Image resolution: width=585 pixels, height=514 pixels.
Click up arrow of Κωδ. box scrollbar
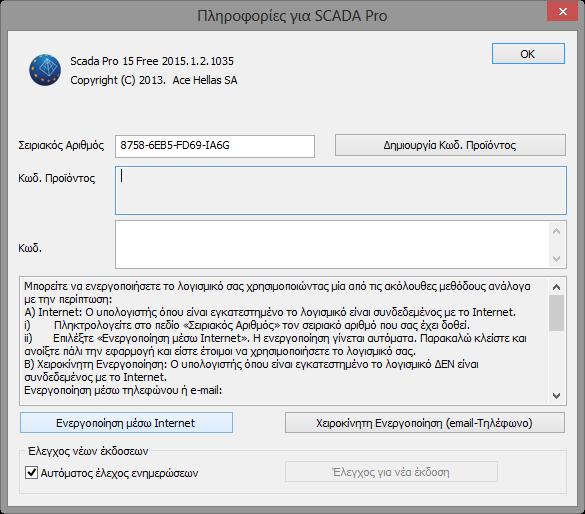[x=556, y=232]
